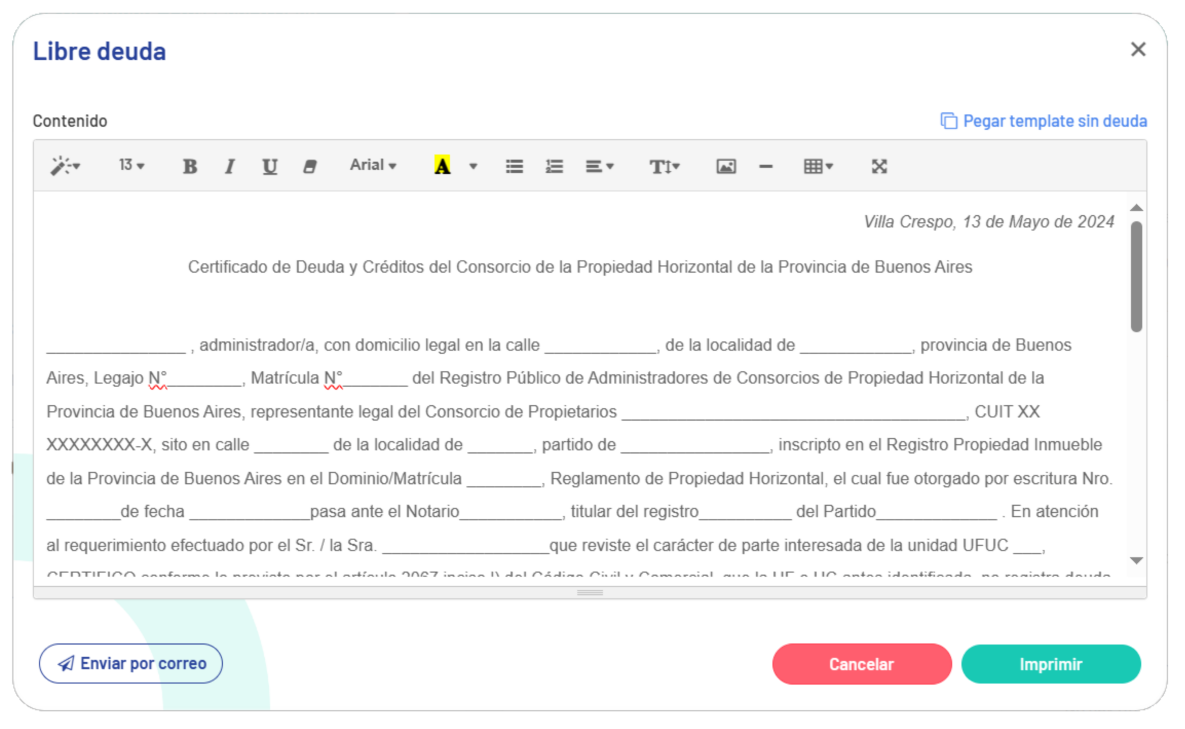Screen dimensions: 1185x729
Task: Open the Arial font family dropdown
Action: (x=373, y=165)
